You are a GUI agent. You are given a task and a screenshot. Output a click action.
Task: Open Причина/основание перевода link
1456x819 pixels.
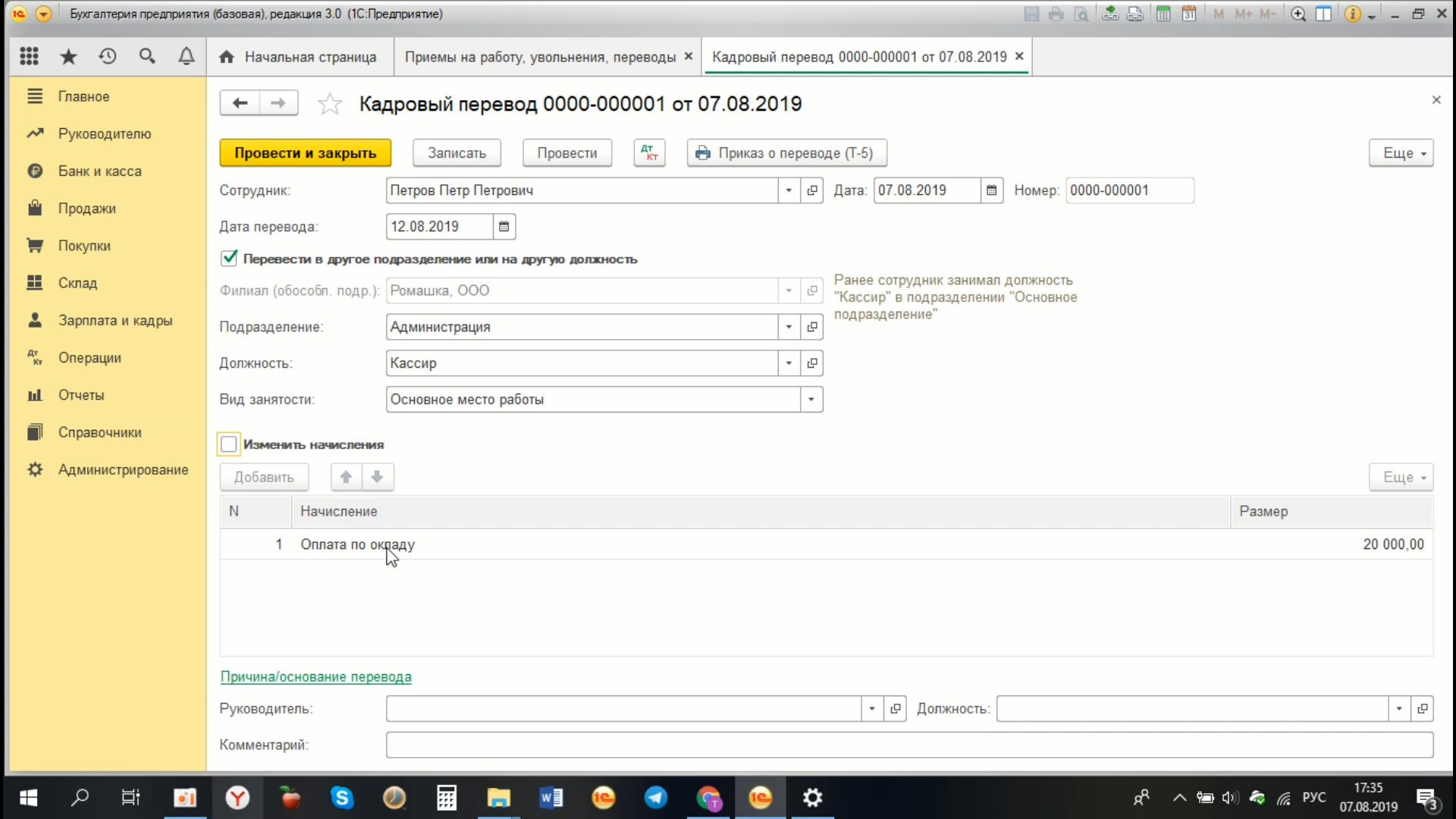click(315, 676)
